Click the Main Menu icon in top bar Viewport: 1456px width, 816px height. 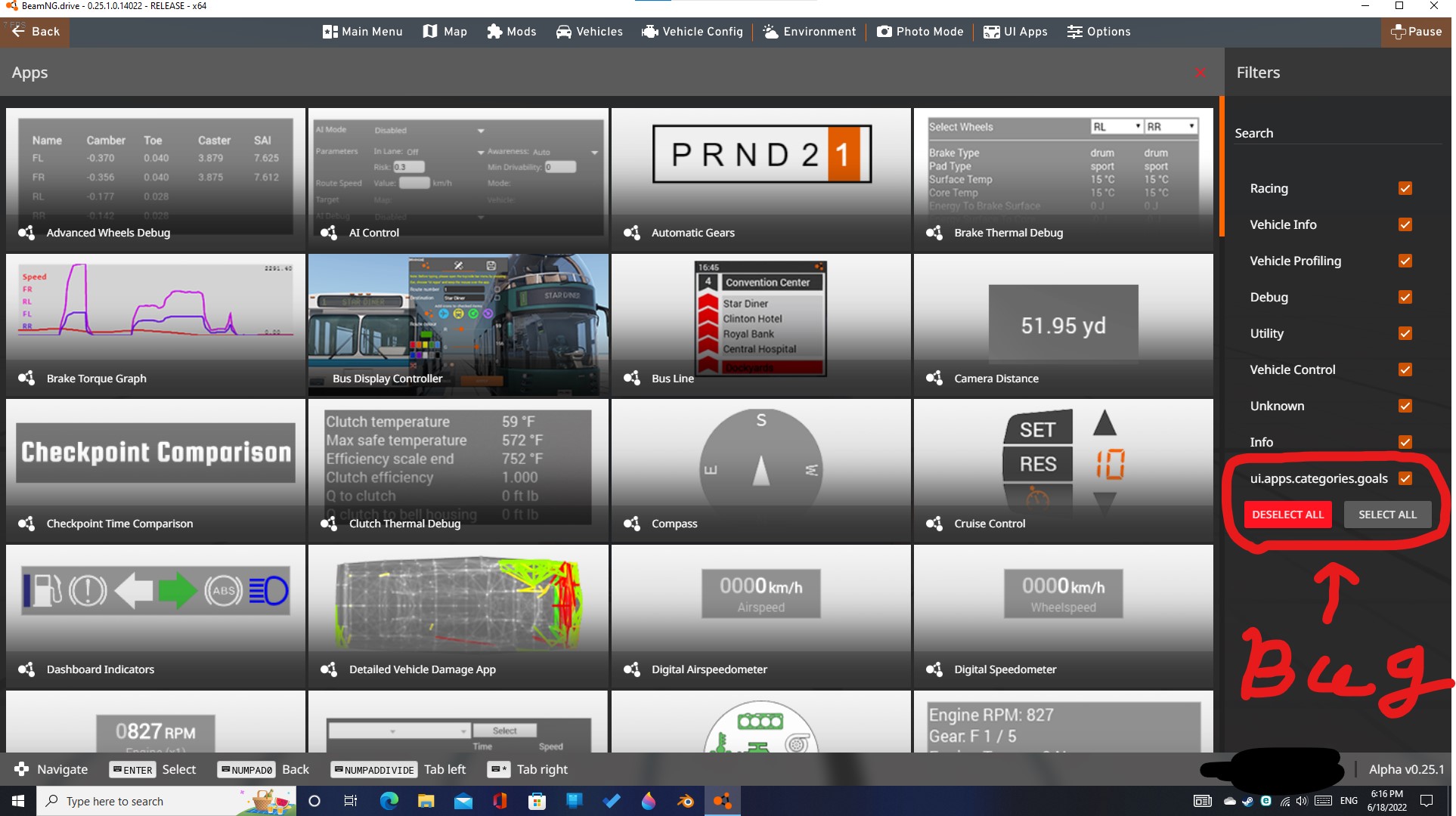tap(330, 32)
